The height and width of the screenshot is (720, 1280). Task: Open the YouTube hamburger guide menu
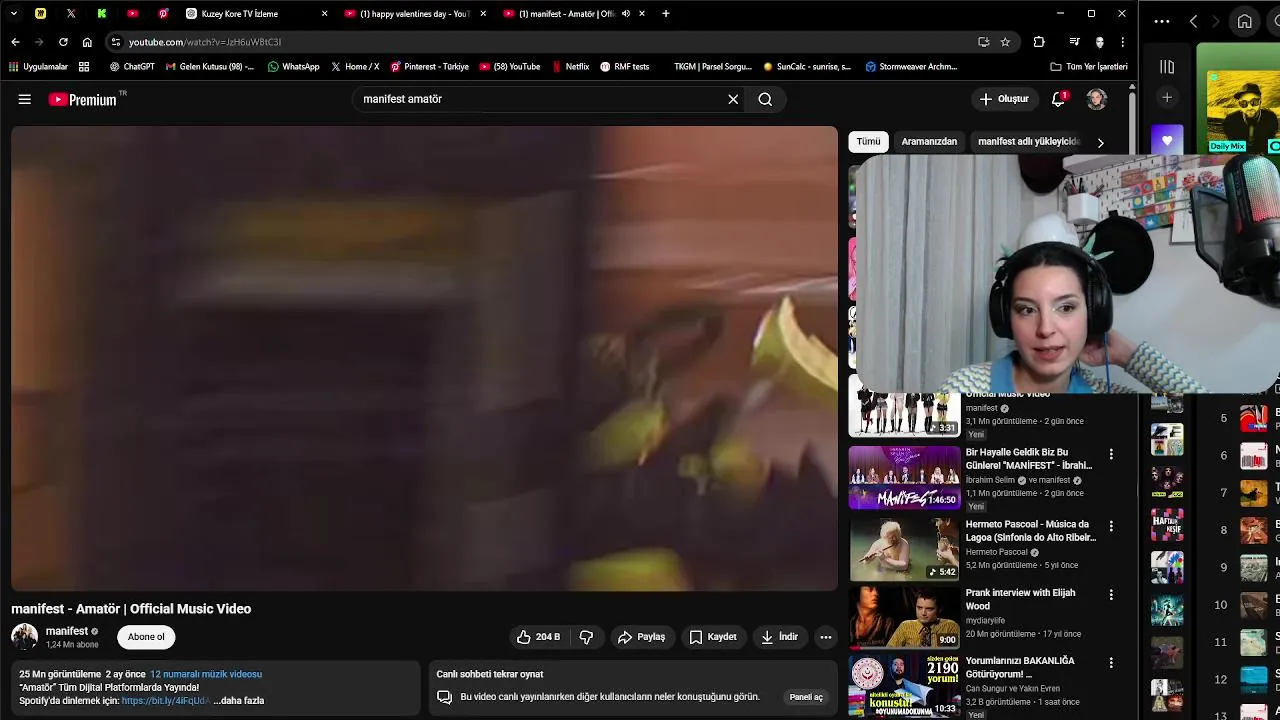[24, 99]
